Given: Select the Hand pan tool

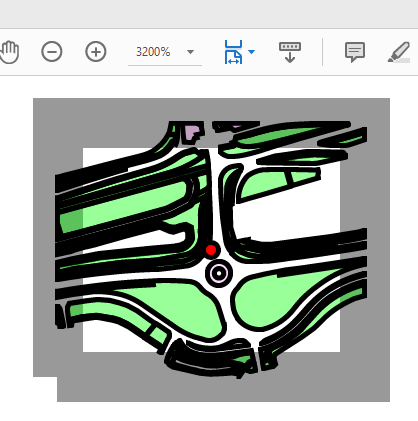Looking at the screenshot, I should pyautogui.click(x=9, y=52).
